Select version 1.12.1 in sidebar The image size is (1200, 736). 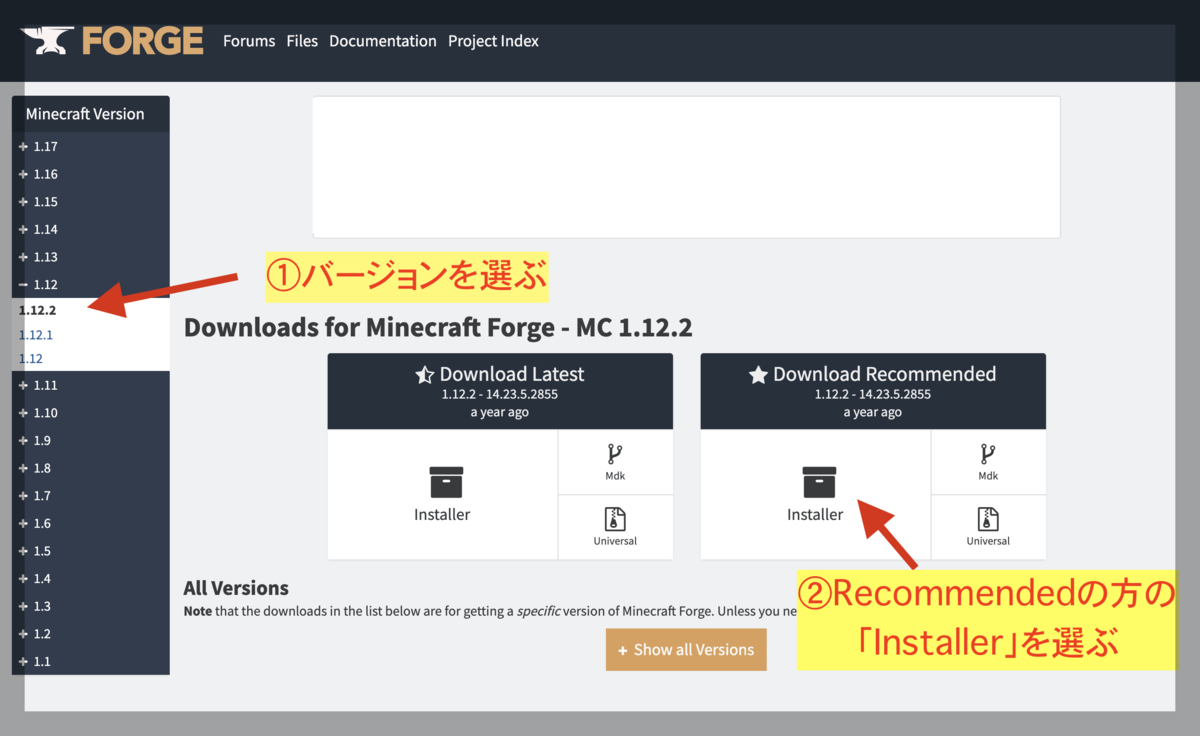[36, 335]
